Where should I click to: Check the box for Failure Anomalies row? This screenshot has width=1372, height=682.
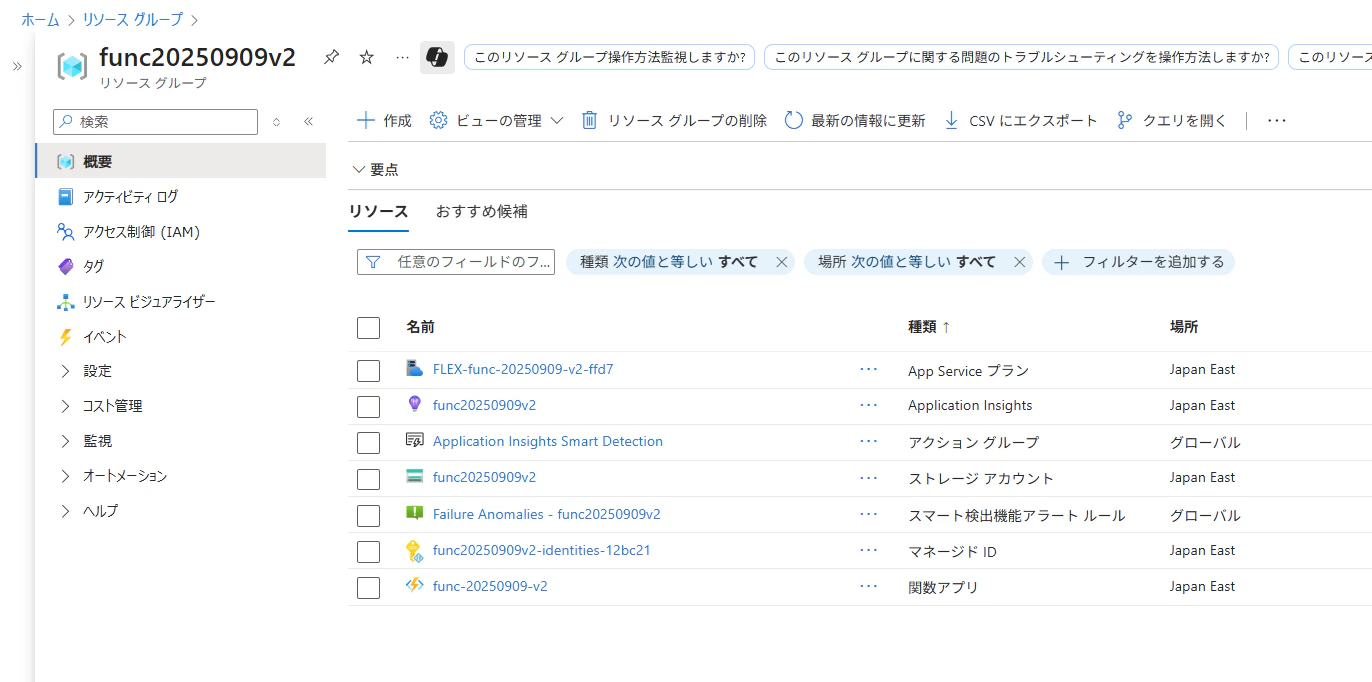[368, 515]
